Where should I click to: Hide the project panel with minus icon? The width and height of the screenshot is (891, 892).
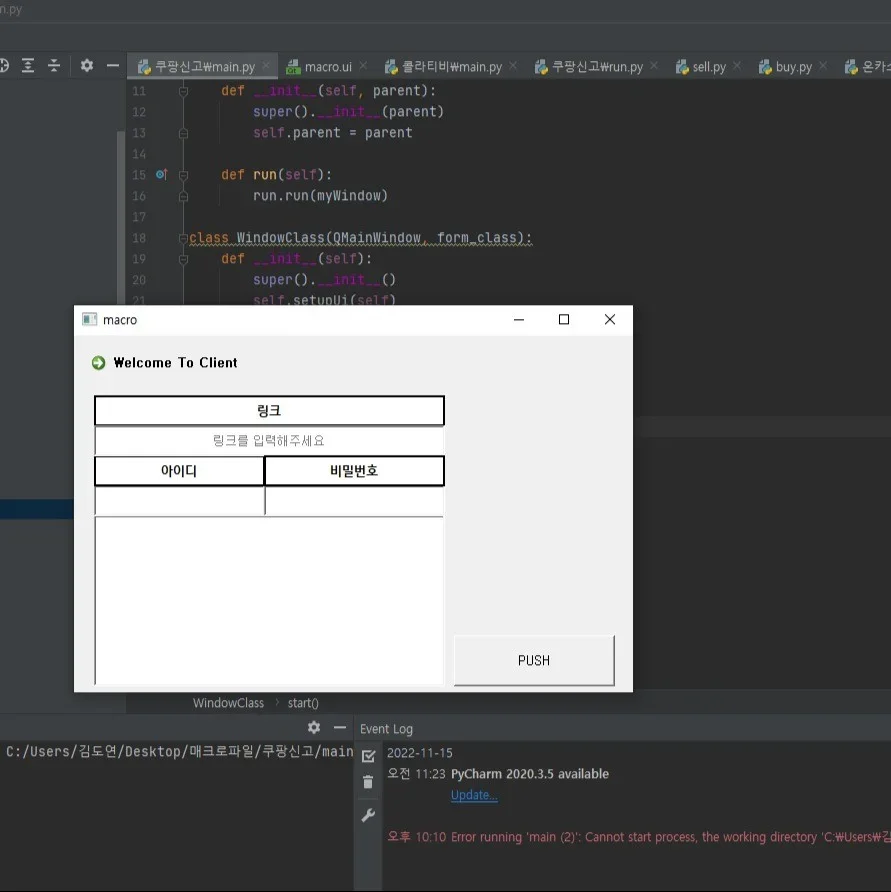113,65
